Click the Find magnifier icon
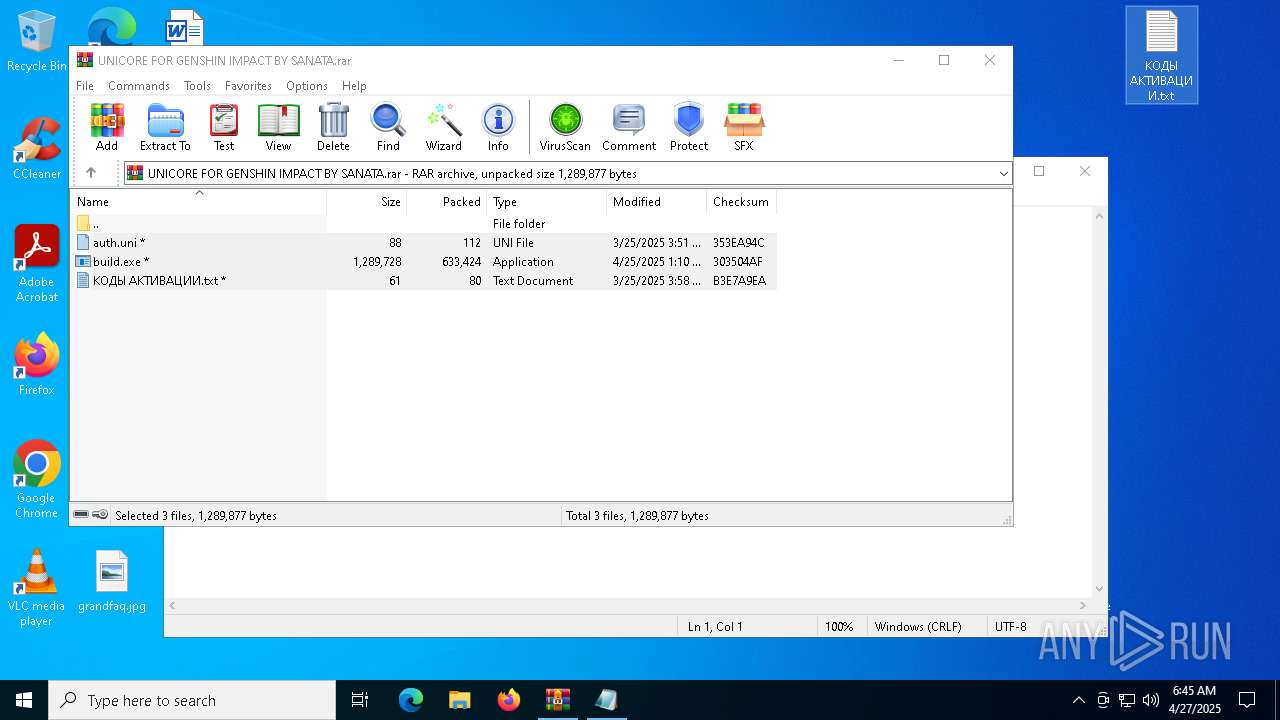The height and width of the screenshot is (720, 1280). (388, 127)
